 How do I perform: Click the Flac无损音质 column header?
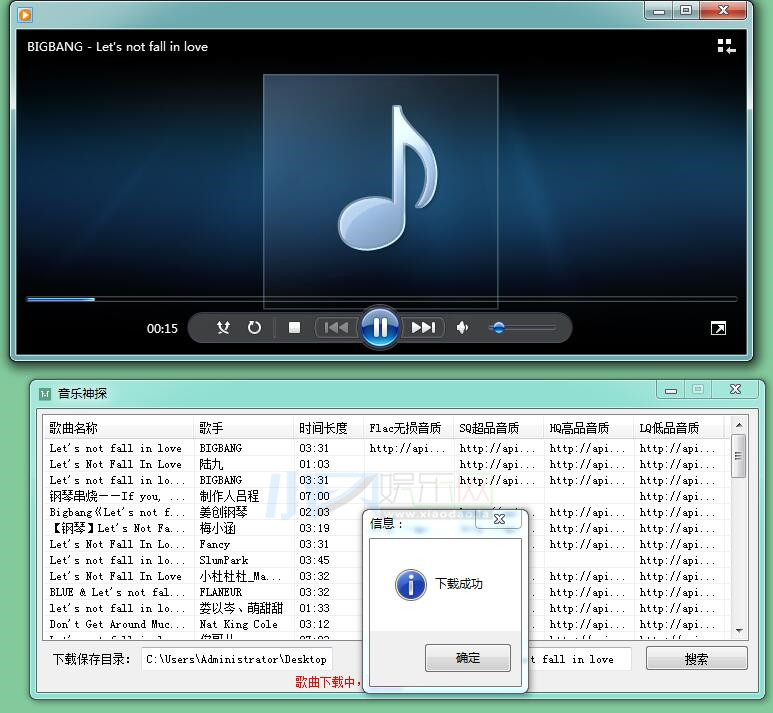pyautogui.click(x=408, y=428)
